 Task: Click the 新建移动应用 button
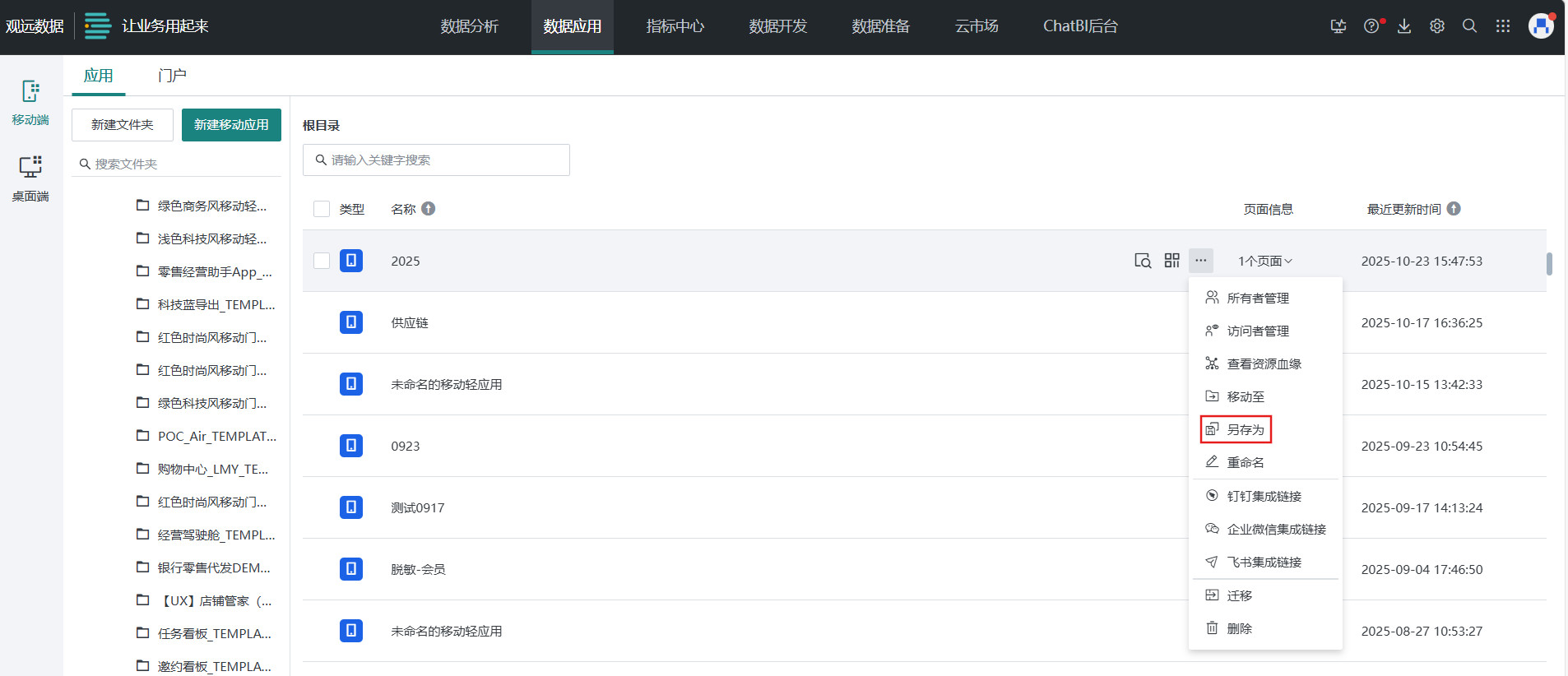(231, 125)
